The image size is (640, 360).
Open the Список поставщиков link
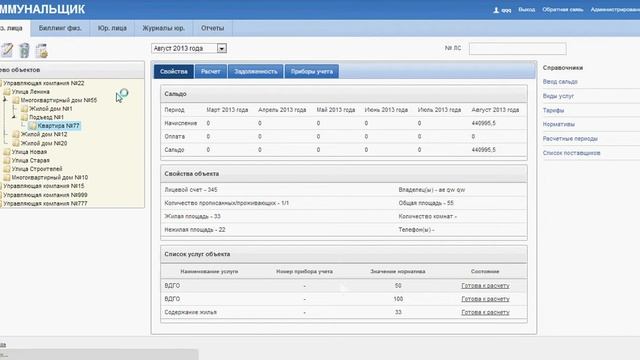tap(571, 153)
